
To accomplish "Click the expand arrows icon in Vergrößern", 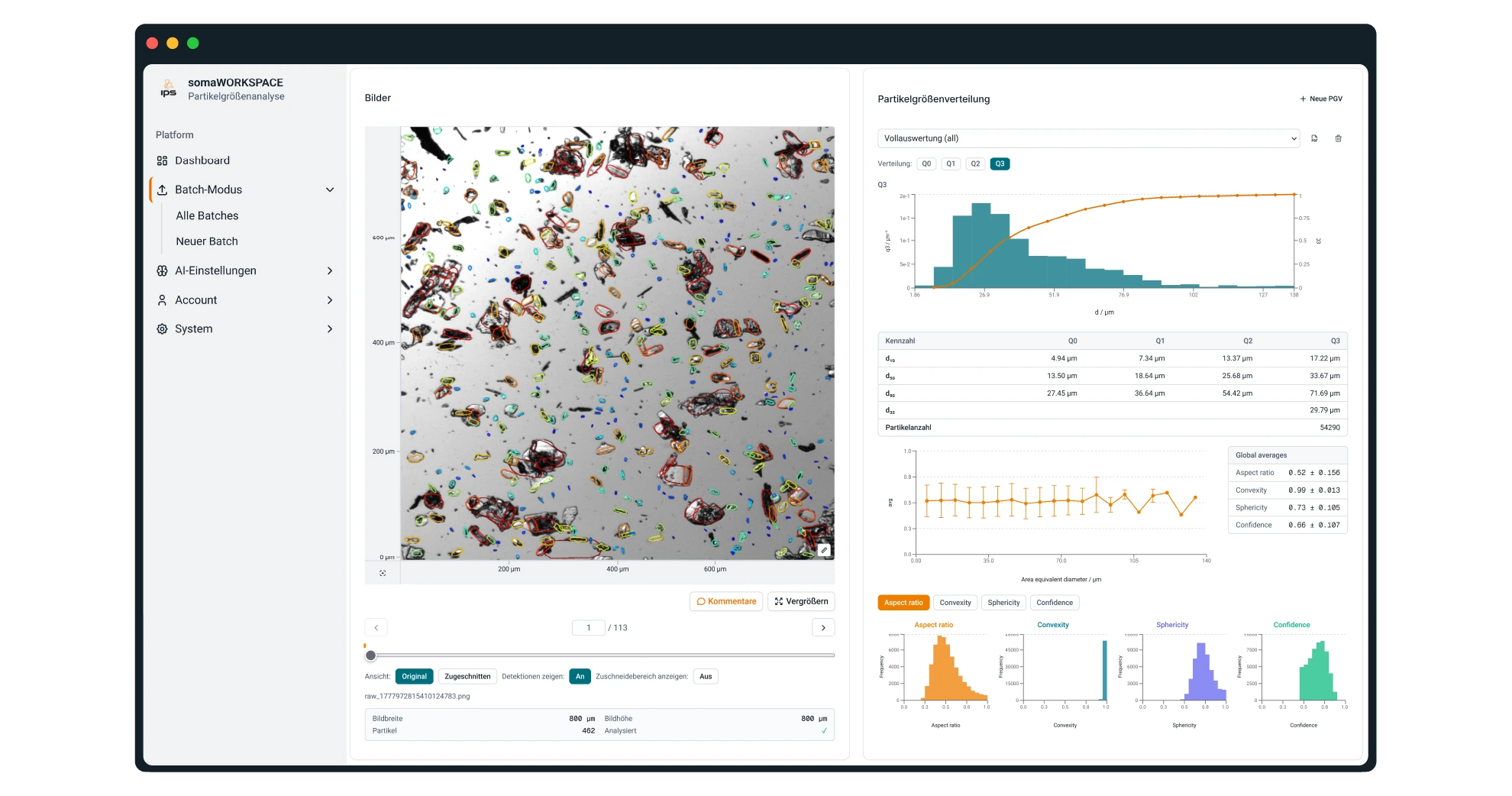I will [x=779, y=602].
